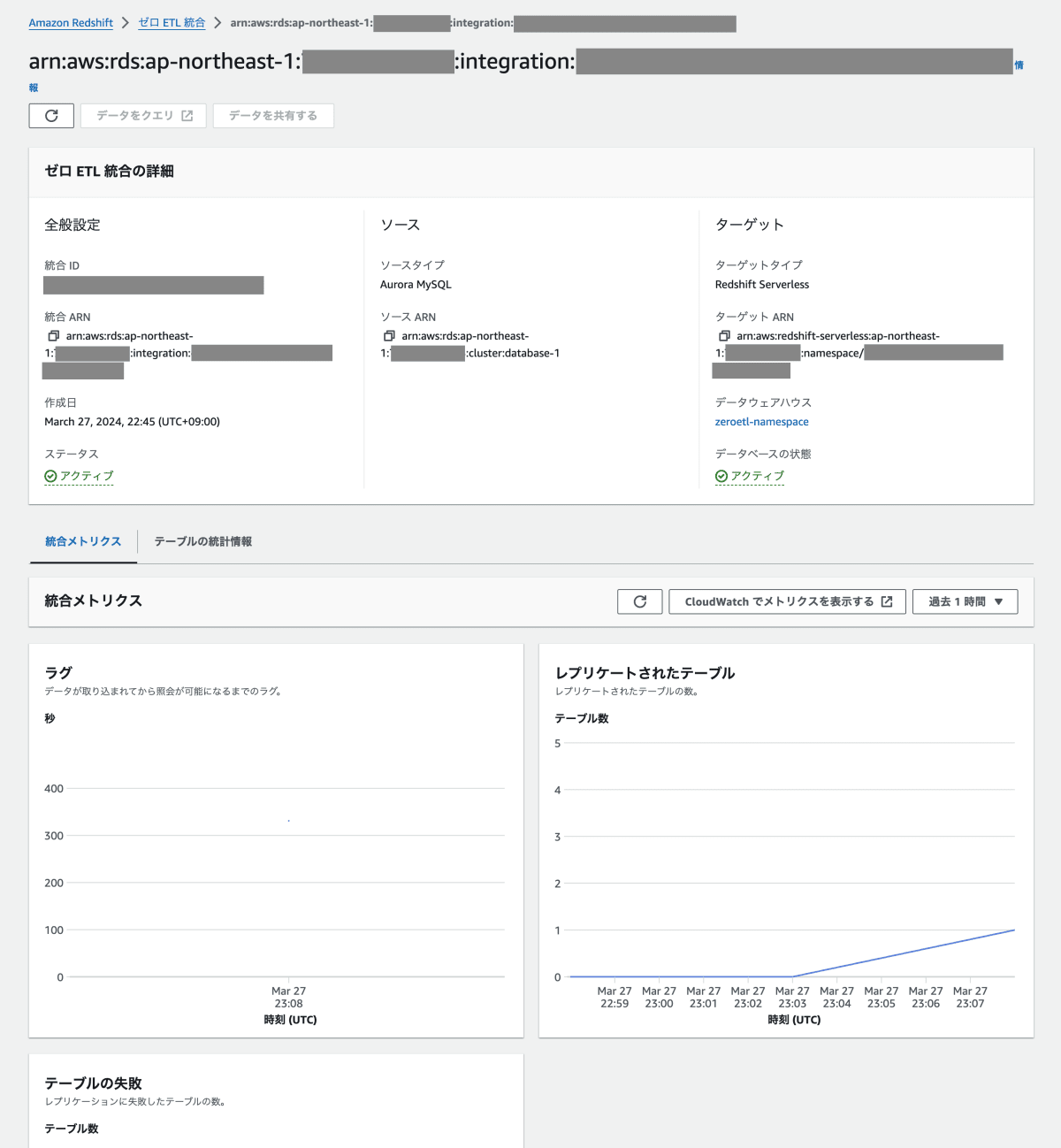This screenshot has width=1061, height=1148.
Task: Click the cluster:database-1 source ARN text
Action: pyautogui.click(x=514, y=353)
